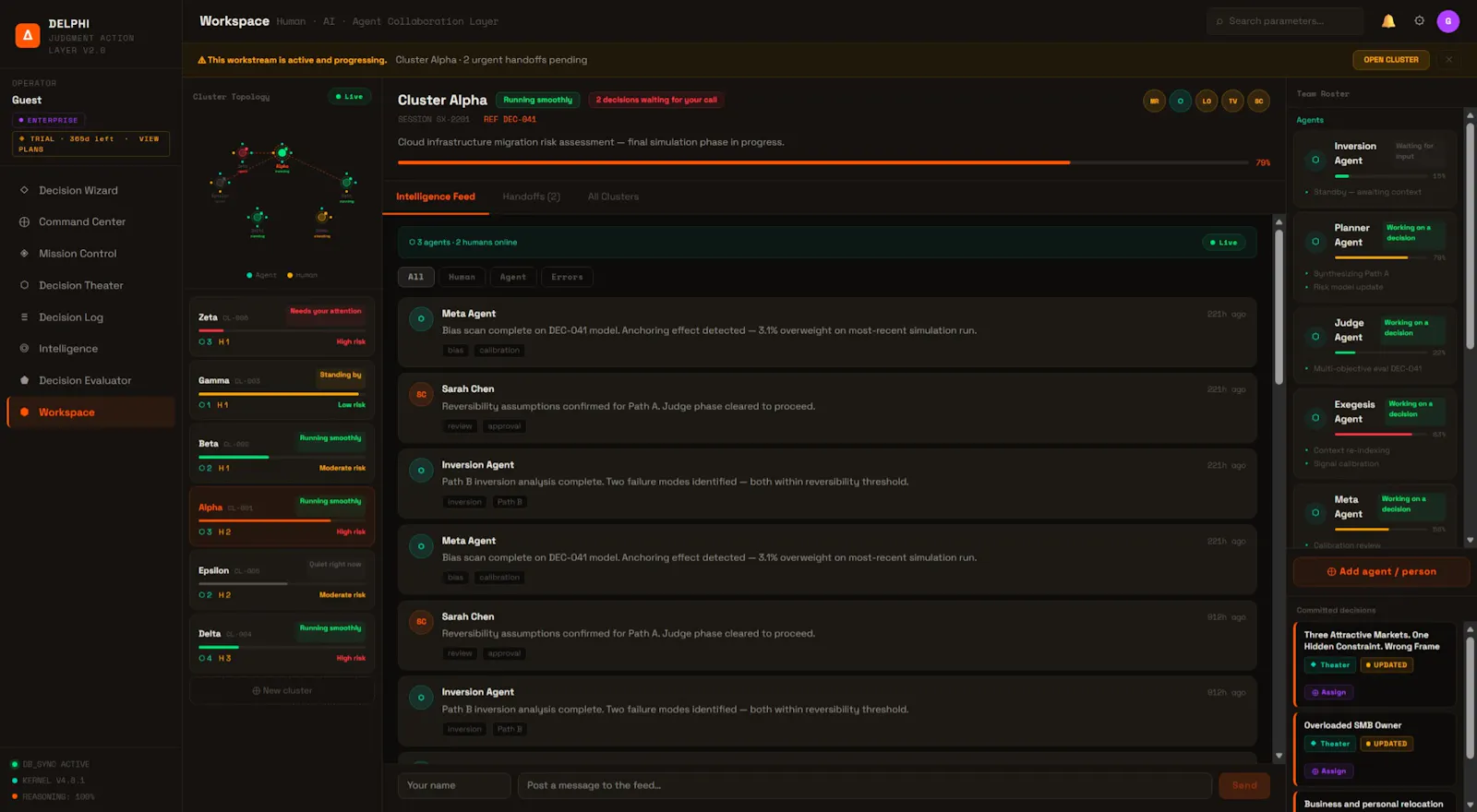Select the teal agent avatar beside MR
This screenshot has width=1477, height=812.
pos(1180,101)
